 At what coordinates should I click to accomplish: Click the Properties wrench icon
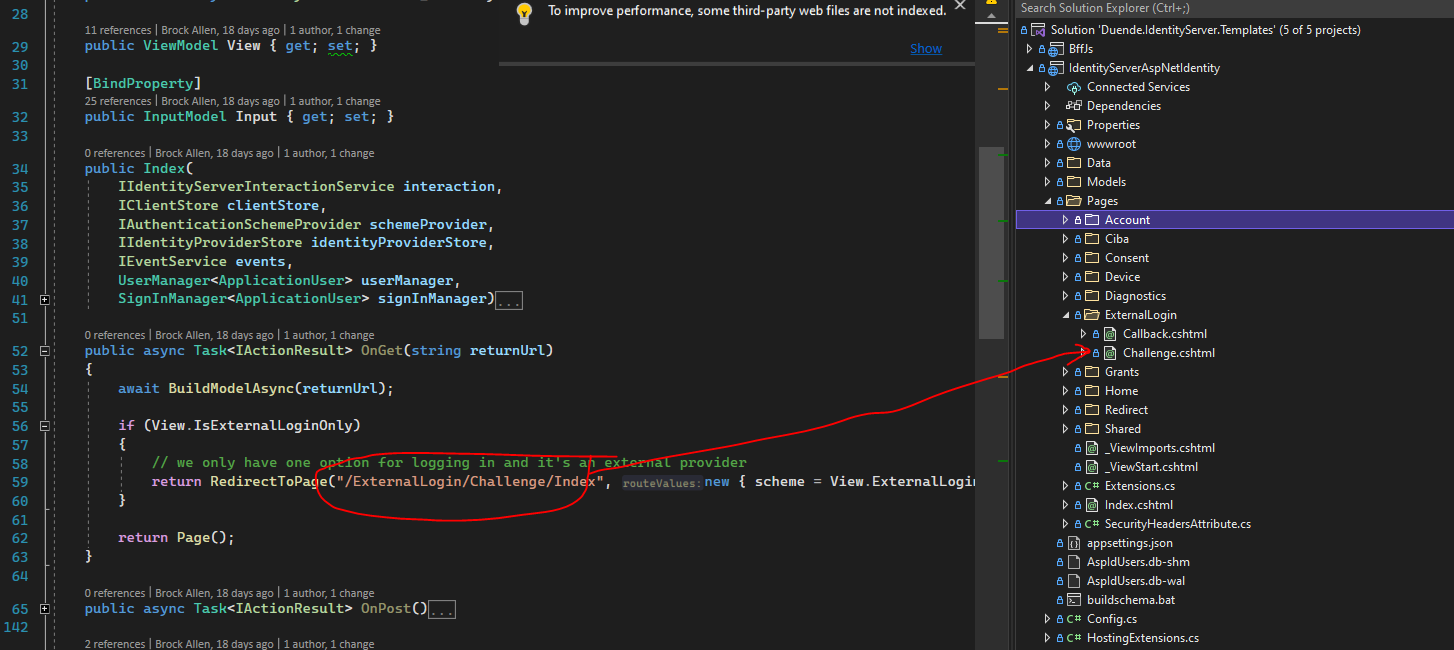[x=1074, y=125]
